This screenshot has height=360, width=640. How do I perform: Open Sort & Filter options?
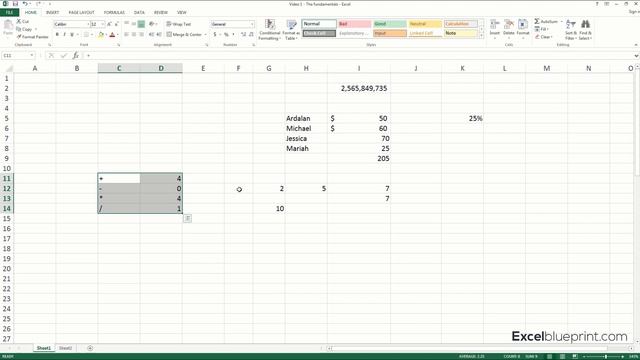tap(571, 29)
